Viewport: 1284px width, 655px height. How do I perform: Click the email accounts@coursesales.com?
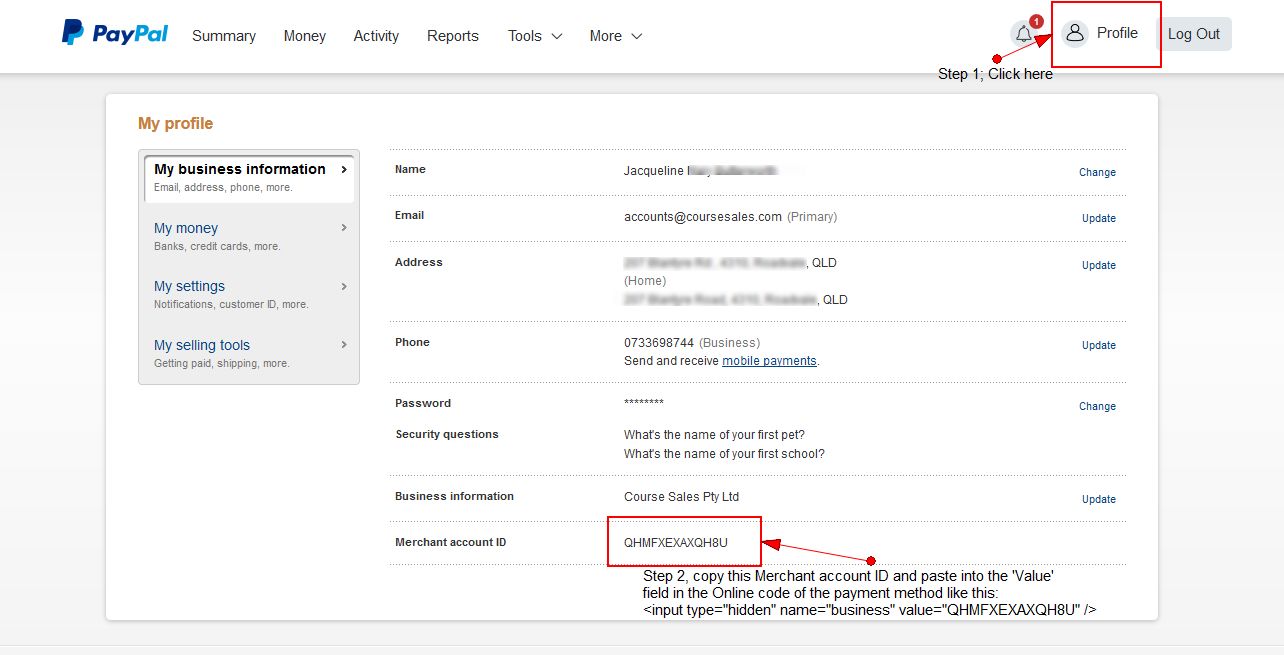(x=703, y=216)
